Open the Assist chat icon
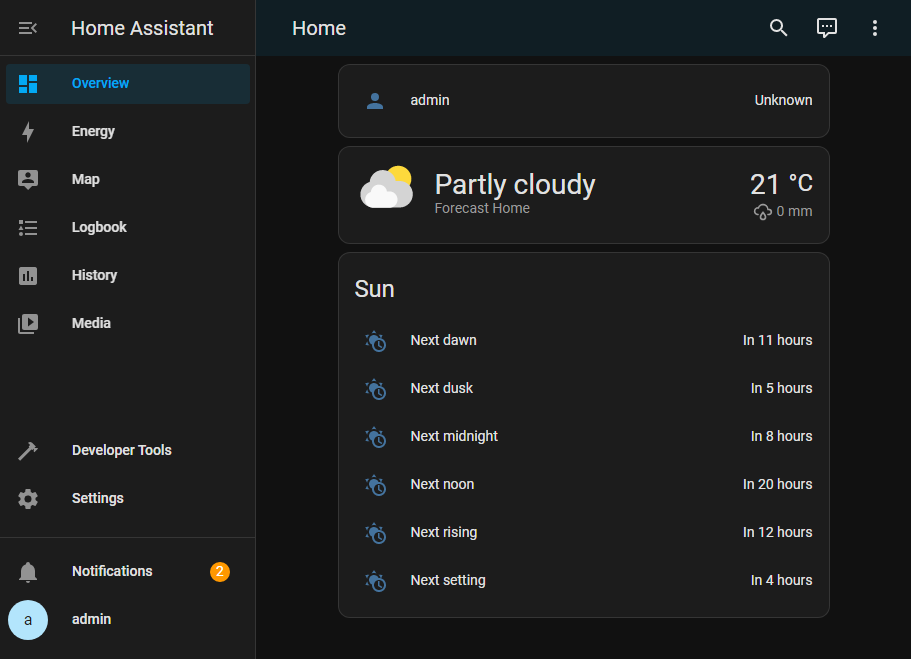Viewport: 911px width, 659px height. [826, 28]
